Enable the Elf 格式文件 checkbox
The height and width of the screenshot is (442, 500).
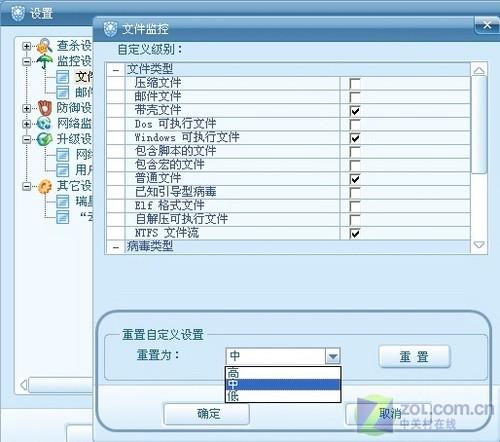[355, 206]
